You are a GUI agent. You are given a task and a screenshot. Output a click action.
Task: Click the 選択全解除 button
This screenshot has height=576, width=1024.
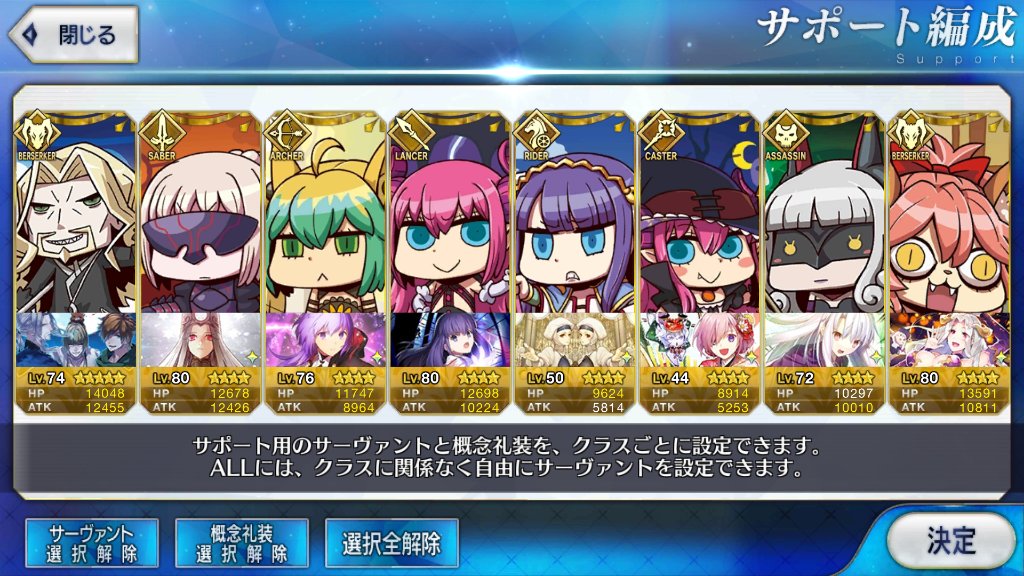click(392, 543)
